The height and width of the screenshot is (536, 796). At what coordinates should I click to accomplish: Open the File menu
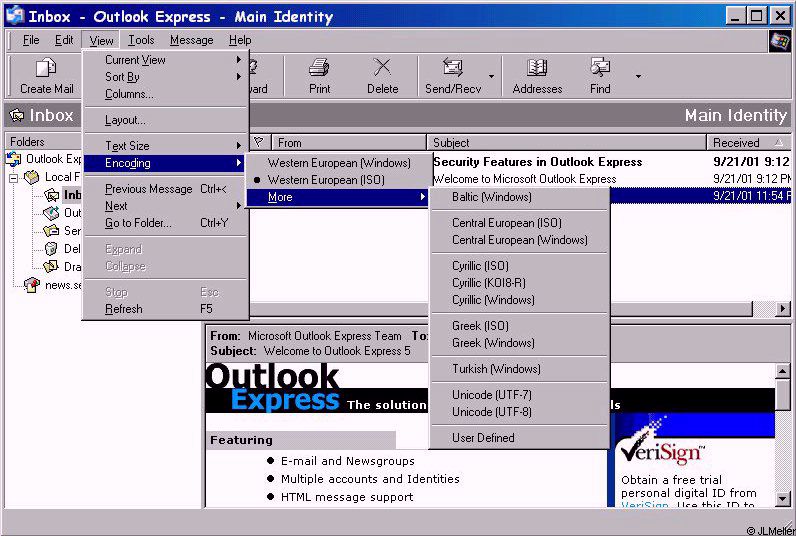pos(31,40)
